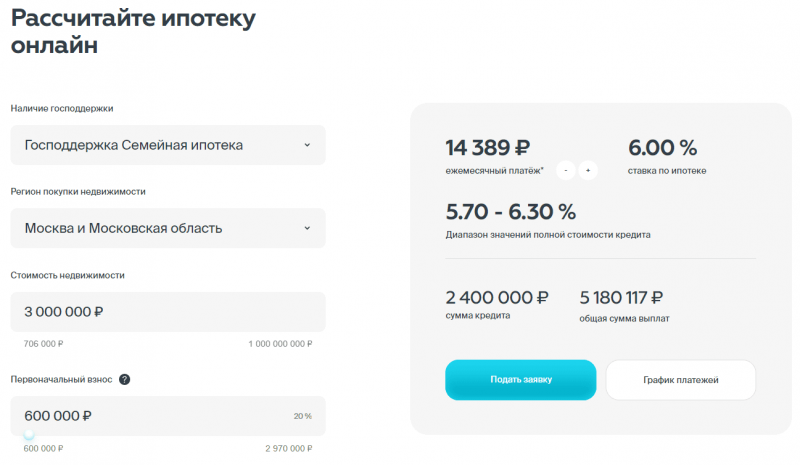Screen dimensions: 800x465
Task: Click the down payment slider handle
Action: (29, 435)
